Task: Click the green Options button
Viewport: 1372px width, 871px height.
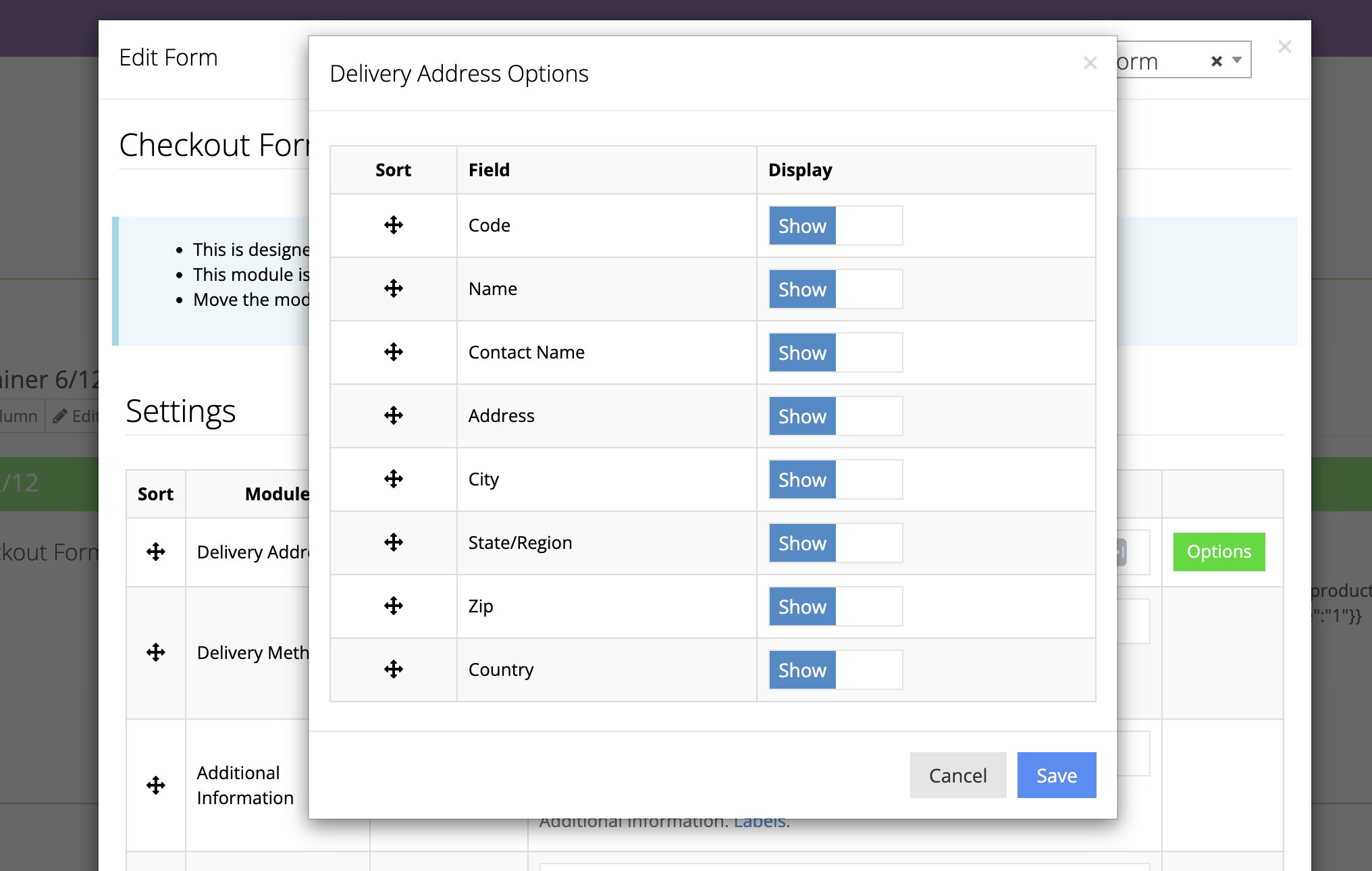Action: click(x=1219, y=552)
